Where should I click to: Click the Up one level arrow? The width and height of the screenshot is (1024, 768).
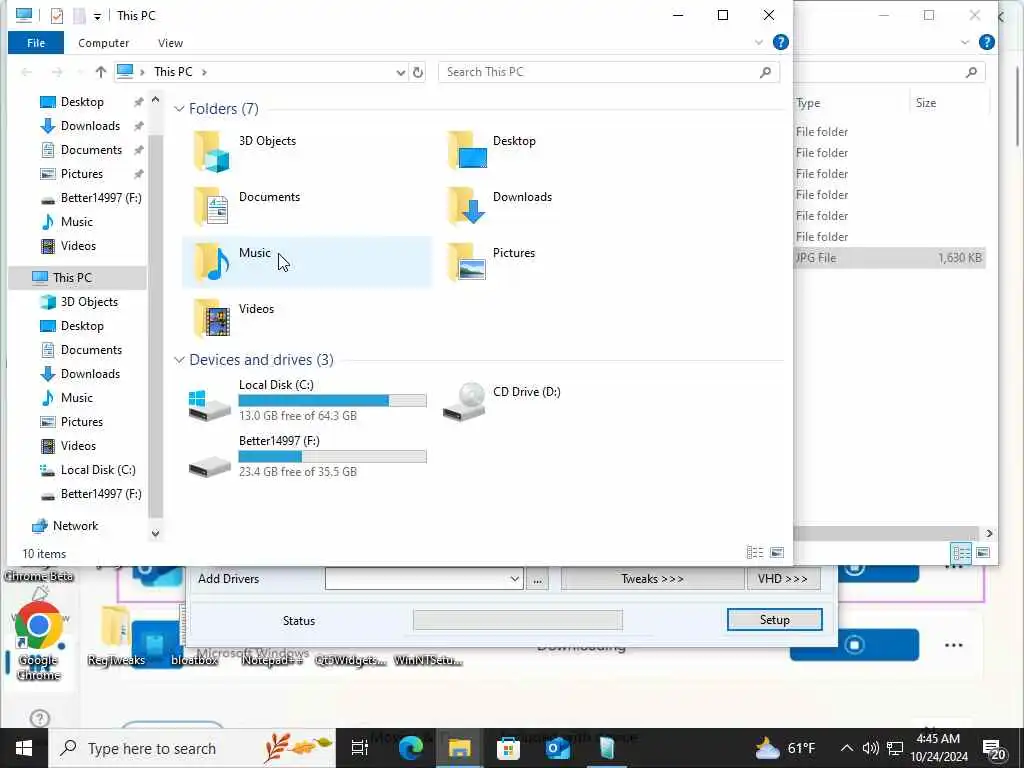(x=101, y=72)
